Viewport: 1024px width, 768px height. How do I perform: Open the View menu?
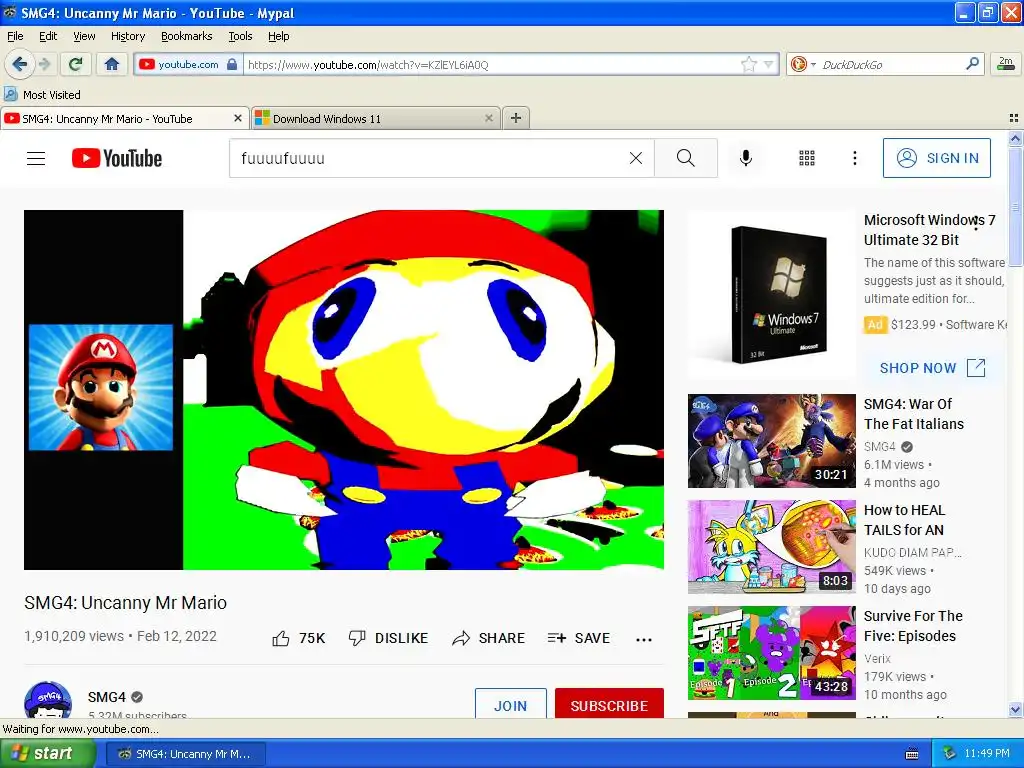84,36
